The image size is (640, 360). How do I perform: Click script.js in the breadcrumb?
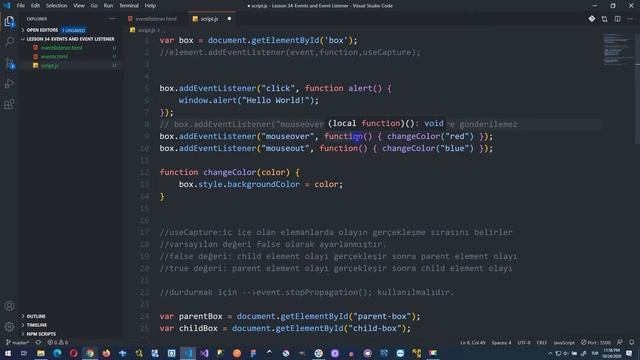pos(146,30)
